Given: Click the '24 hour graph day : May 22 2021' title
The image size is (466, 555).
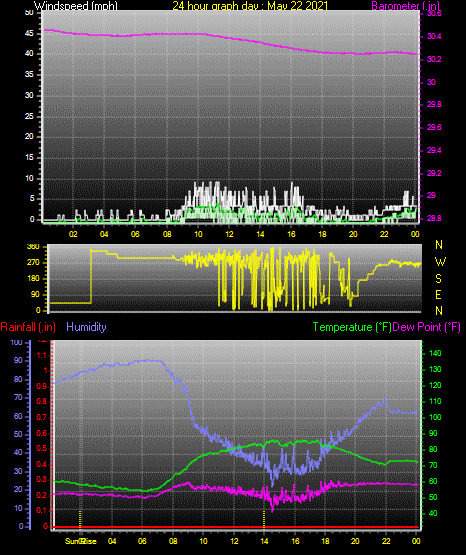Looking at the screenshot, I should (250, 6).
